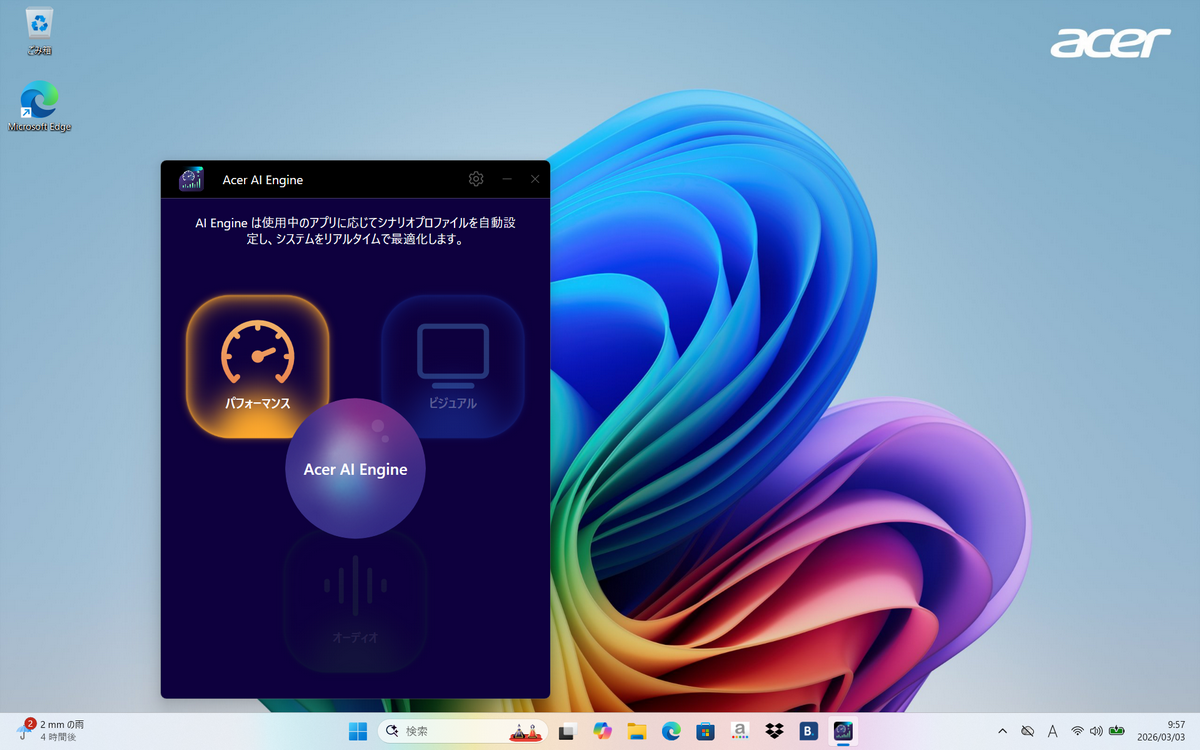
Task: Open Dropbox from the taskbar
Action: tap(774, 731)
